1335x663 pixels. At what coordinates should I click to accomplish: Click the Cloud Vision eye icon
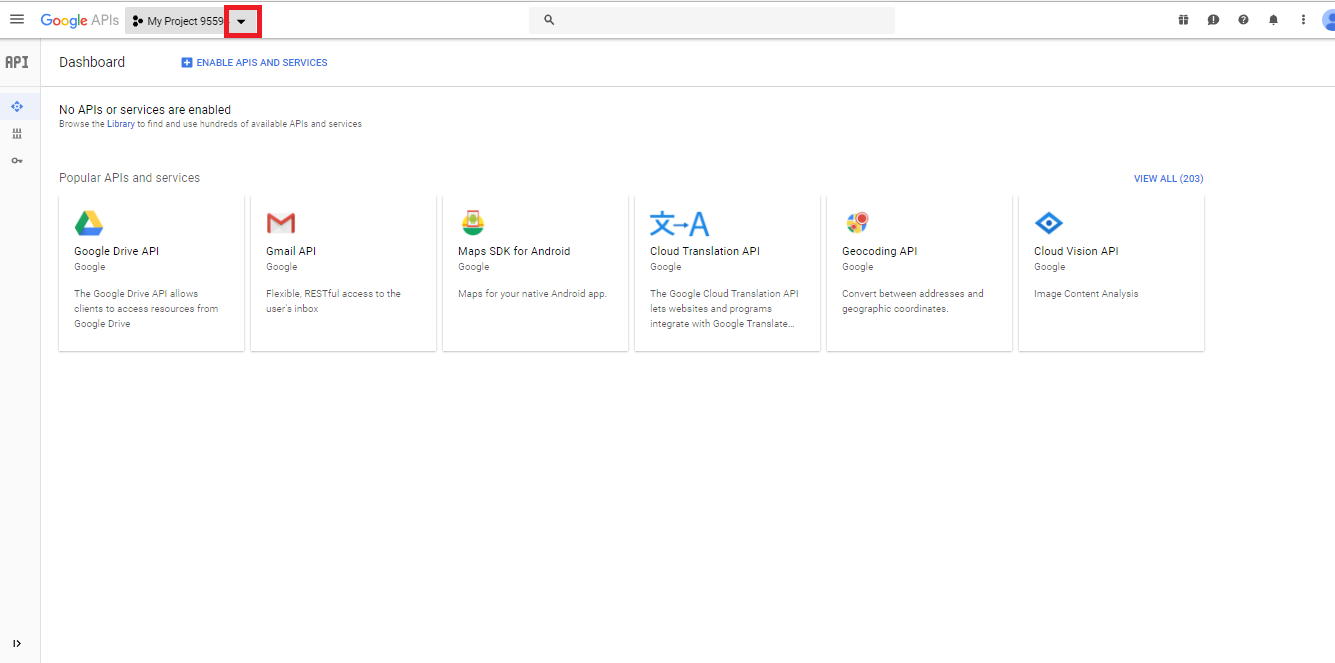pos(1049,223)
